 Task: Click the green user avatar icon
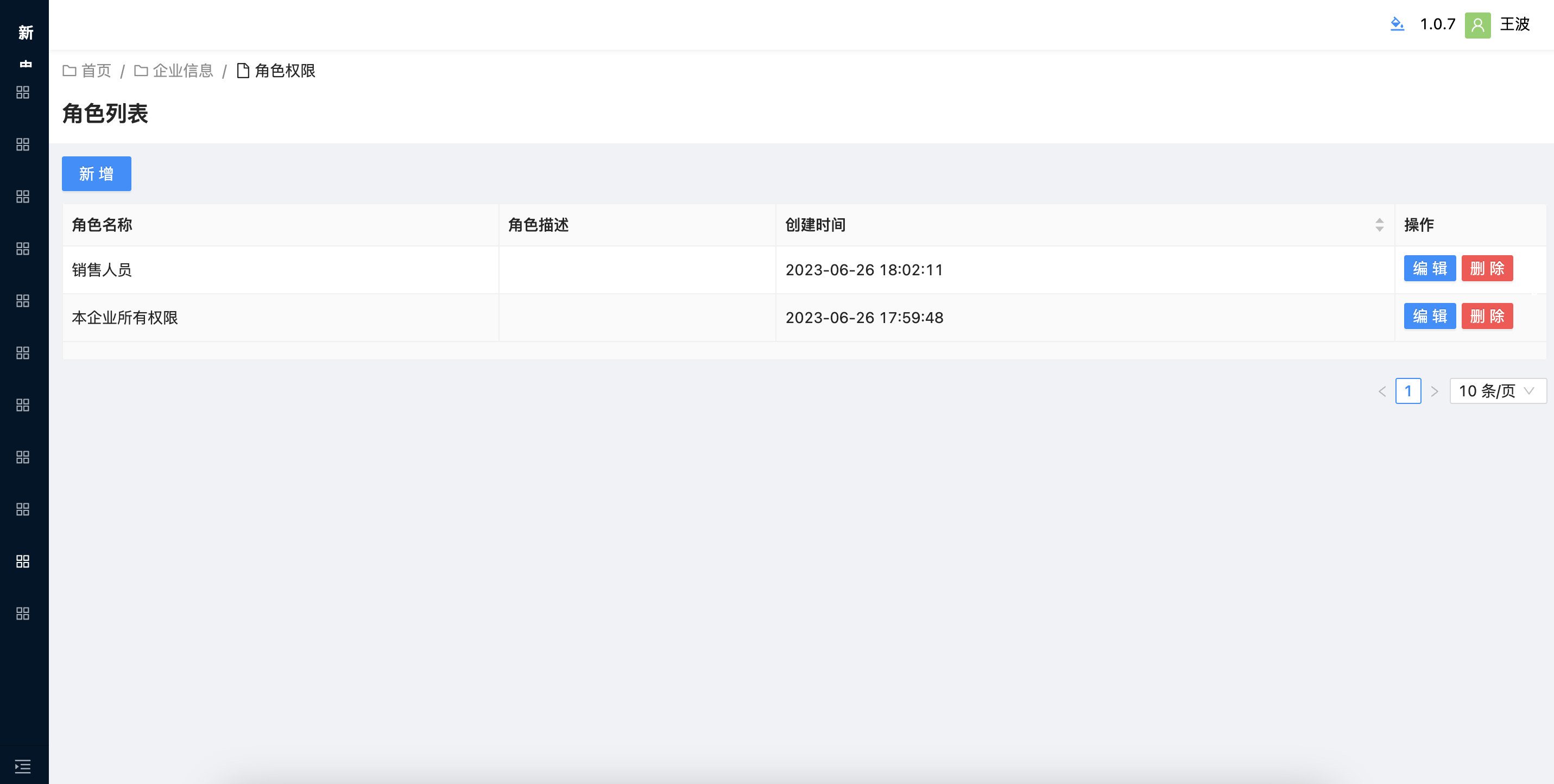coord(1477,25)
